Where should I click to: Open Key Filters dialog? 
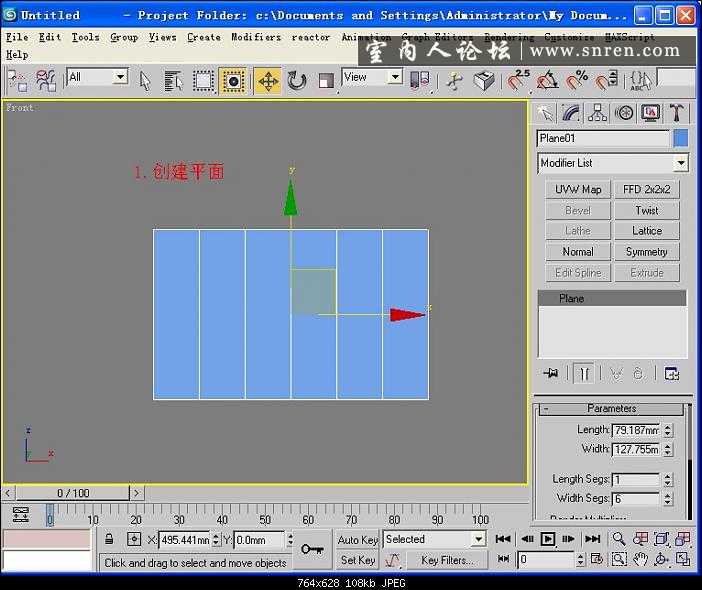pyautogui.click(x=446, y=560)
